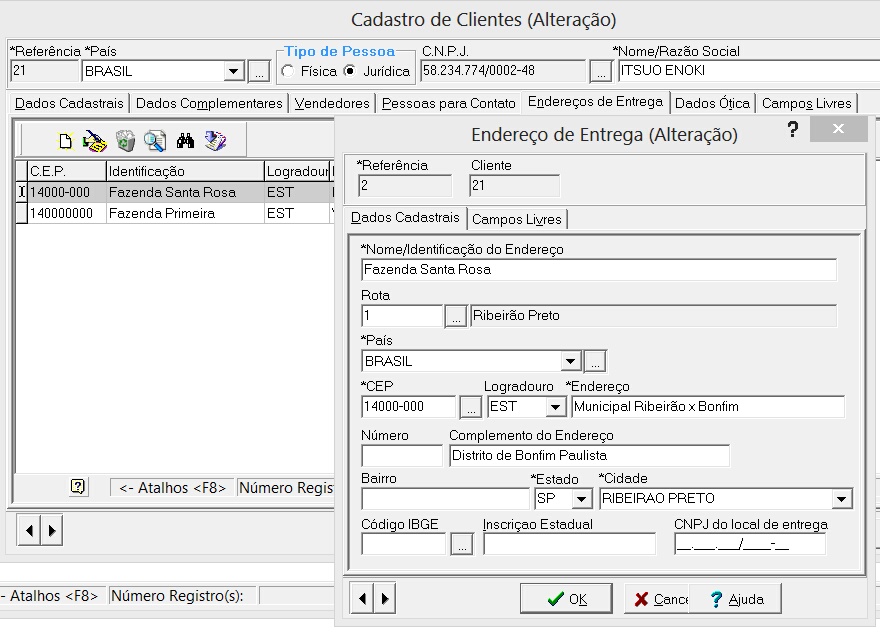Screen dimensions: 880x632
Task: Select the Fazenda Primeira row
Action: 174,213
